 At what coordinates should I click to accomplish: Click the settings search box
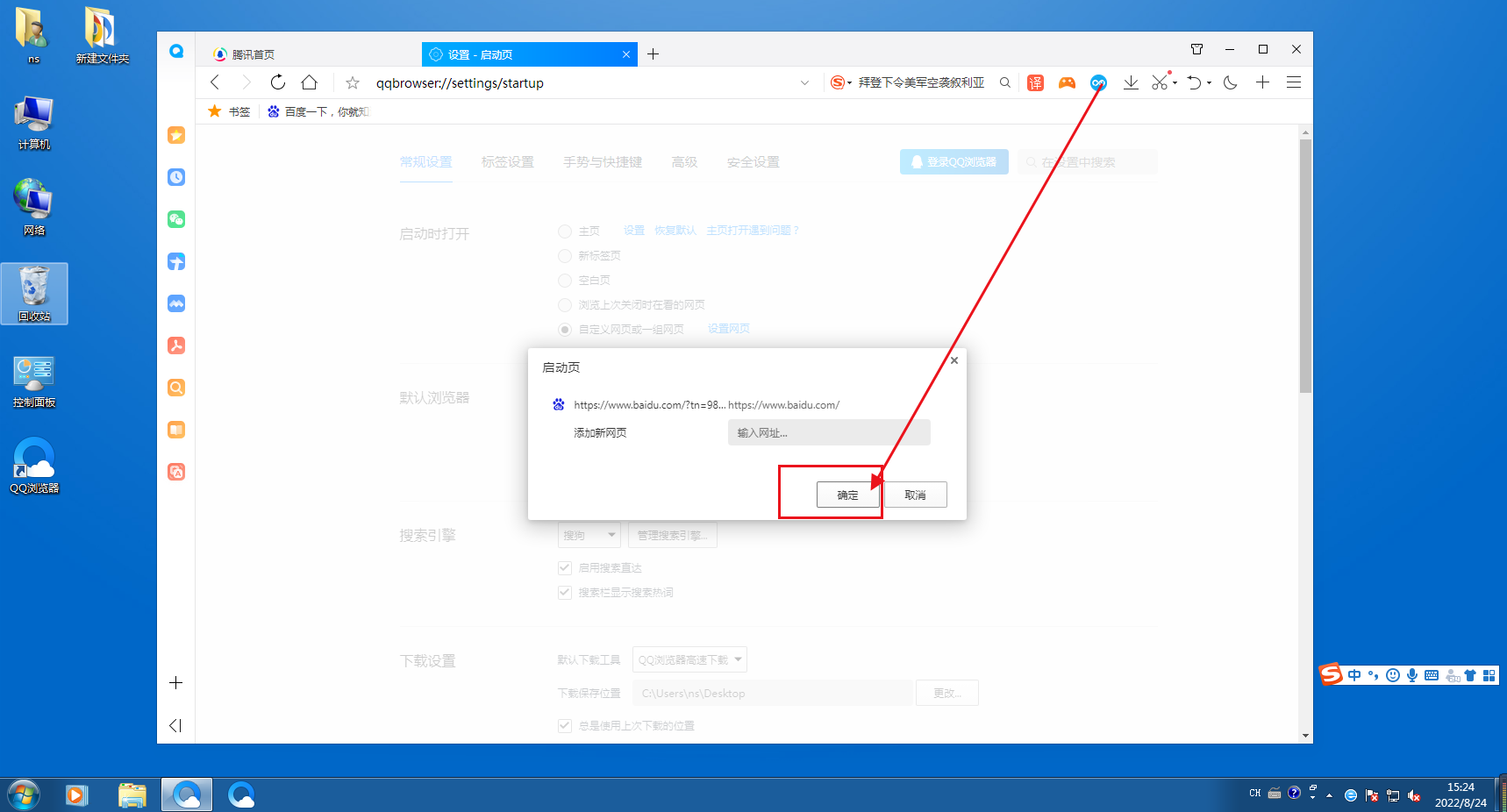click(x=1088, y=162)
